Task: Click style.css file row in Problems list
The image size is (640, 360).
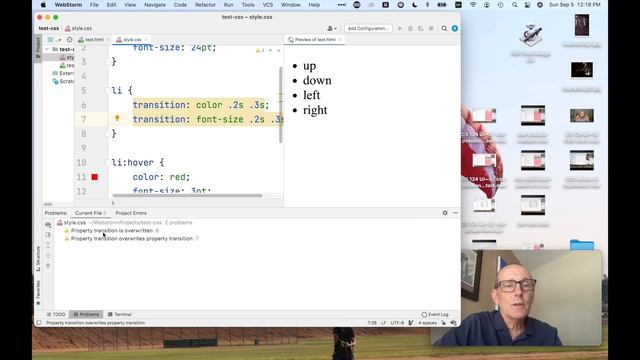Action: [x=124, y=223]
